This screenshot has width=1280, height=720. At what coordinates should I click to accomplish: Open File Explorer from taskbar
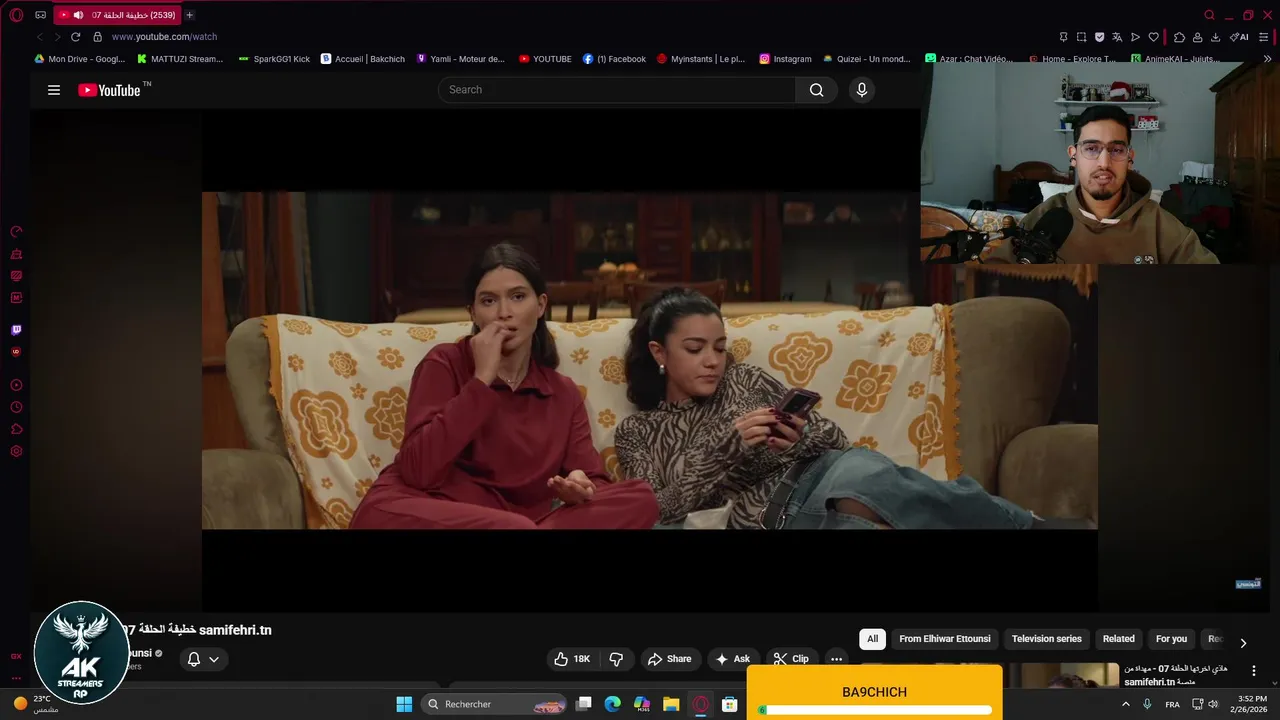[x=671, y=704]
